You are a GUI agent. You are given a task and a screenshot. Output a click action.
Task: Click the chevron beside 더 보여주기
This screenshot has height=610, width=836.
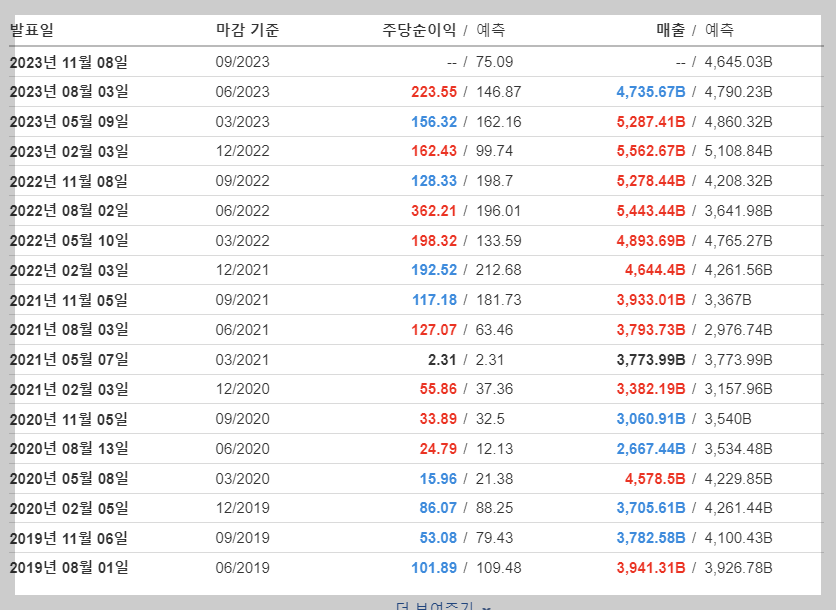pyautogui.click(x=486, y=607)
